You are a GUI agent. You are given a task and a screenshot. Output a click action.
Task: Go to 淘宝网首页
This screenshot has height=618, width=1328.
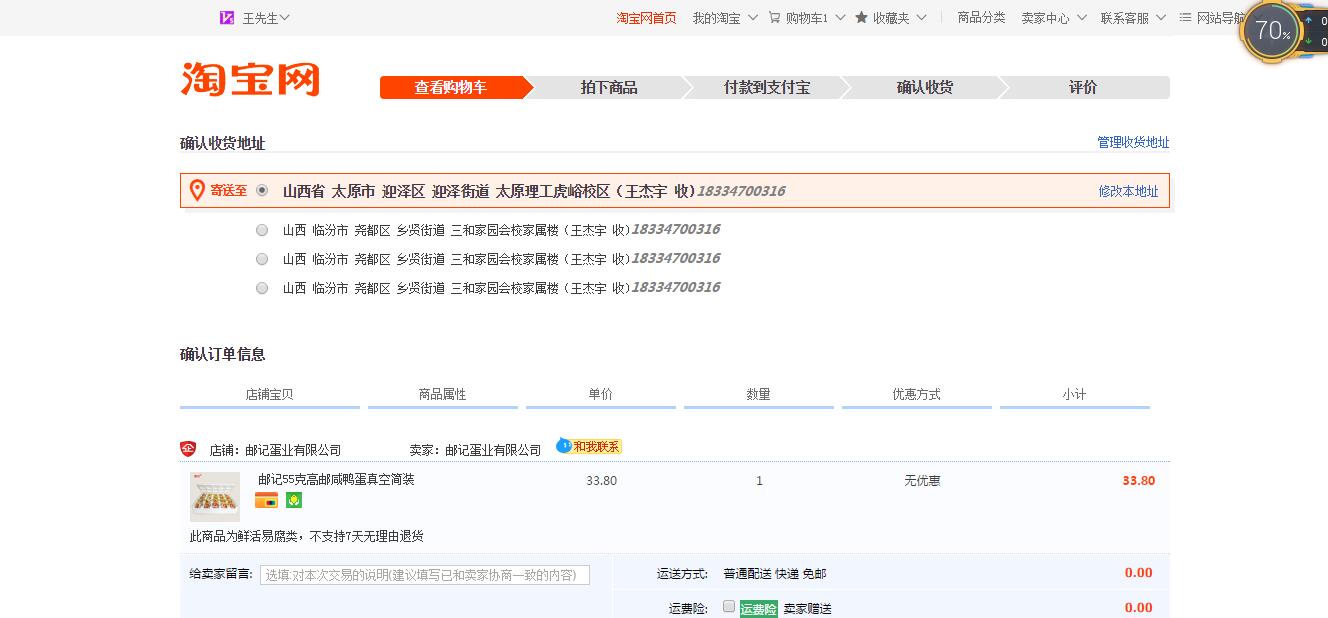coord(646,18)
